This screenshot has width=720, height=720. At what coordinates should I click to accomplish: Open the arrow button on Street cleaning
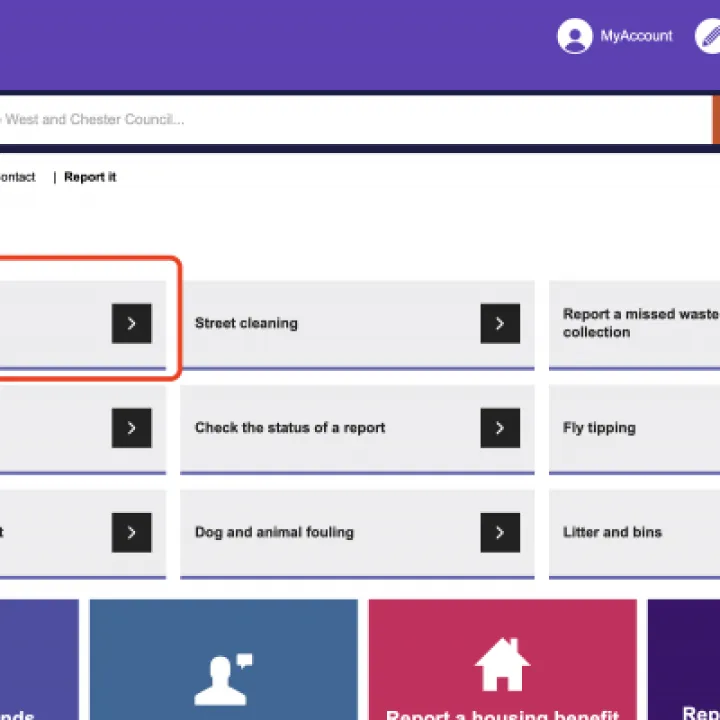coord(500,323)
